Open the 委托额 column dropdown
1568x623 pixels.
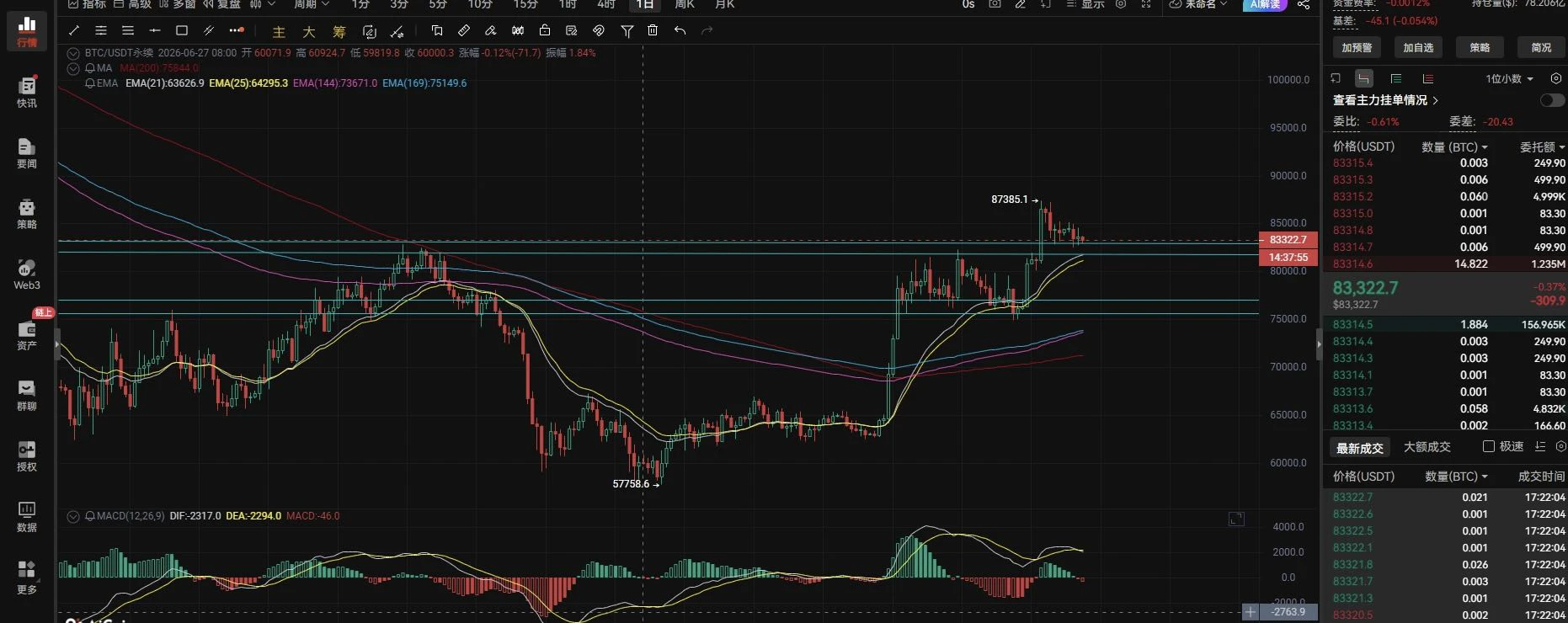pos(1543,146)
